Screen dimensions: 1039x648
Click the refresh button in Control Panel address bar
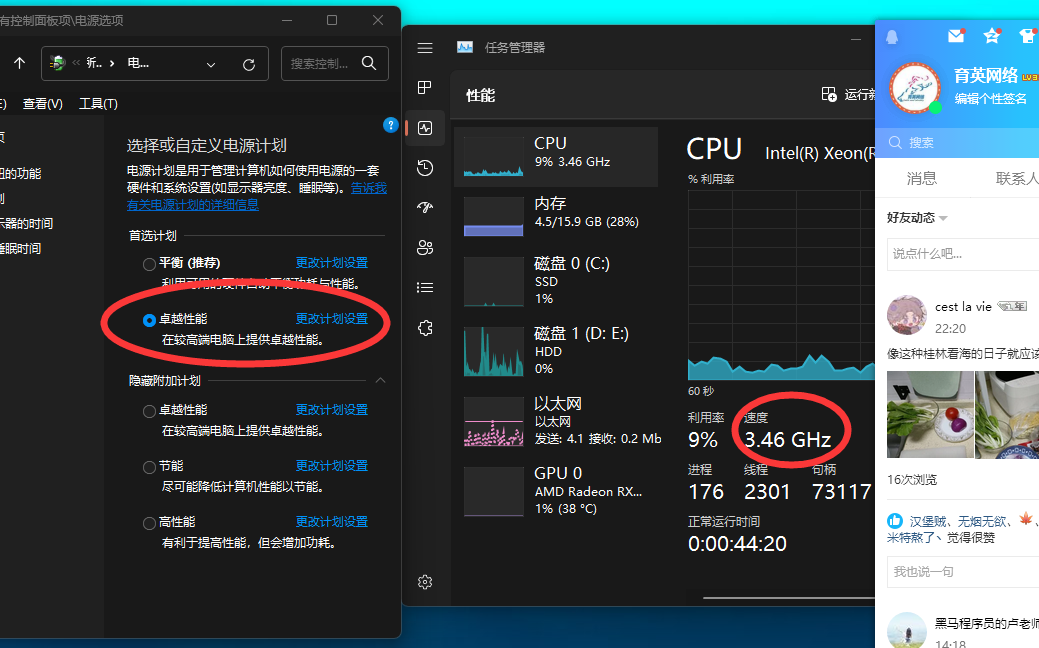point(249,64)
